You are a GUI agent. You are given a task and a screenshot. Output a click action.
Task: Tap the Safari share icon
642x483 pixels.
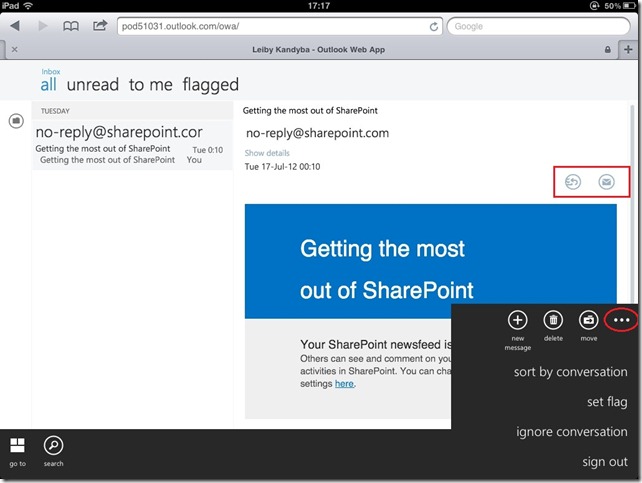point(100,25)
